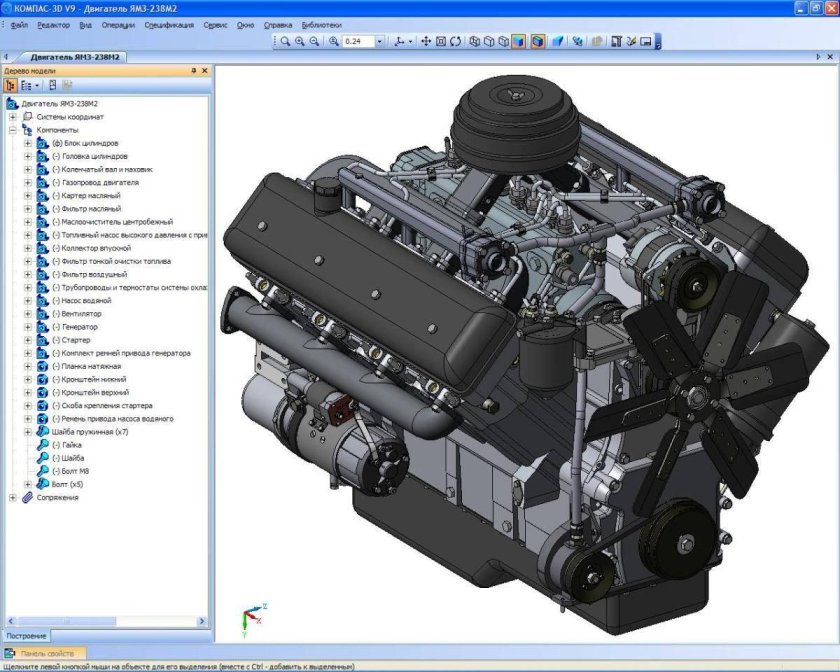Open the Спецификация menu

pyautogui.click(x=168, y=23)
